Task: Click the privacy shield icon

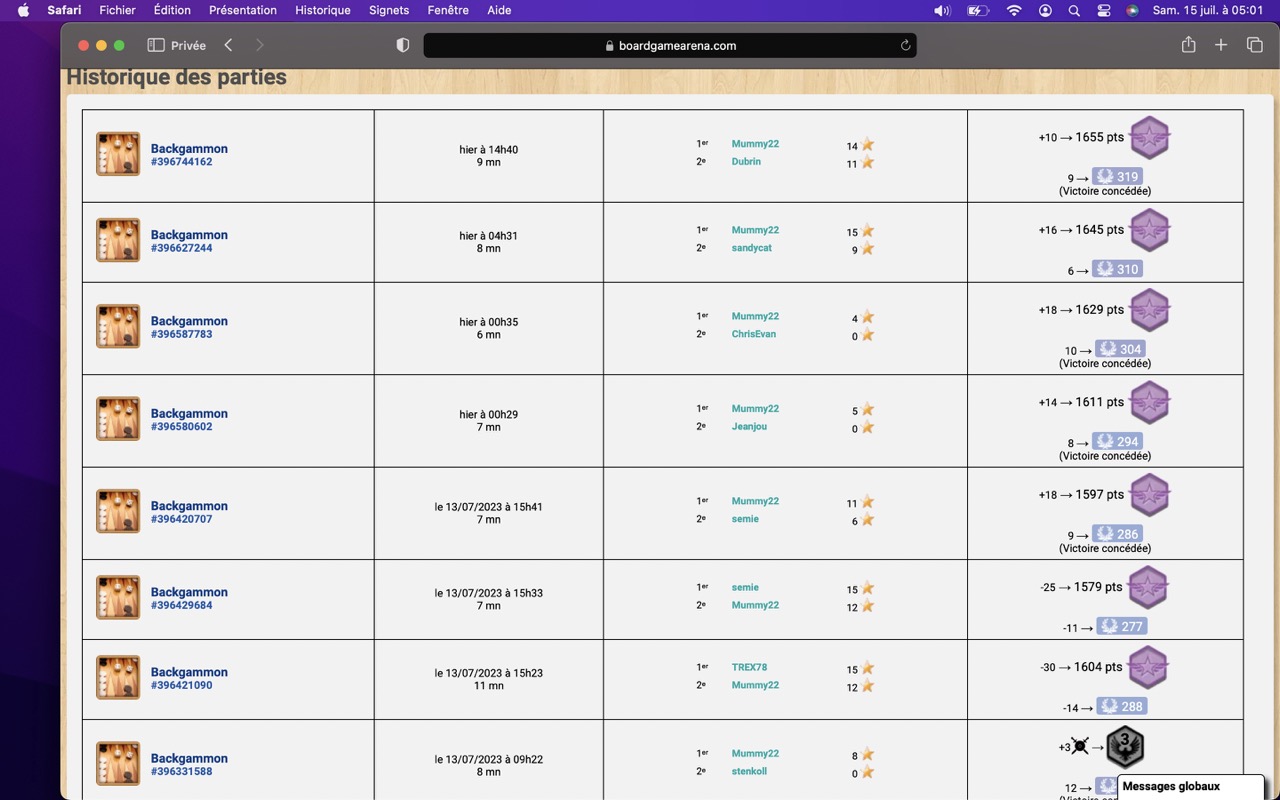Action: (403, 45)
